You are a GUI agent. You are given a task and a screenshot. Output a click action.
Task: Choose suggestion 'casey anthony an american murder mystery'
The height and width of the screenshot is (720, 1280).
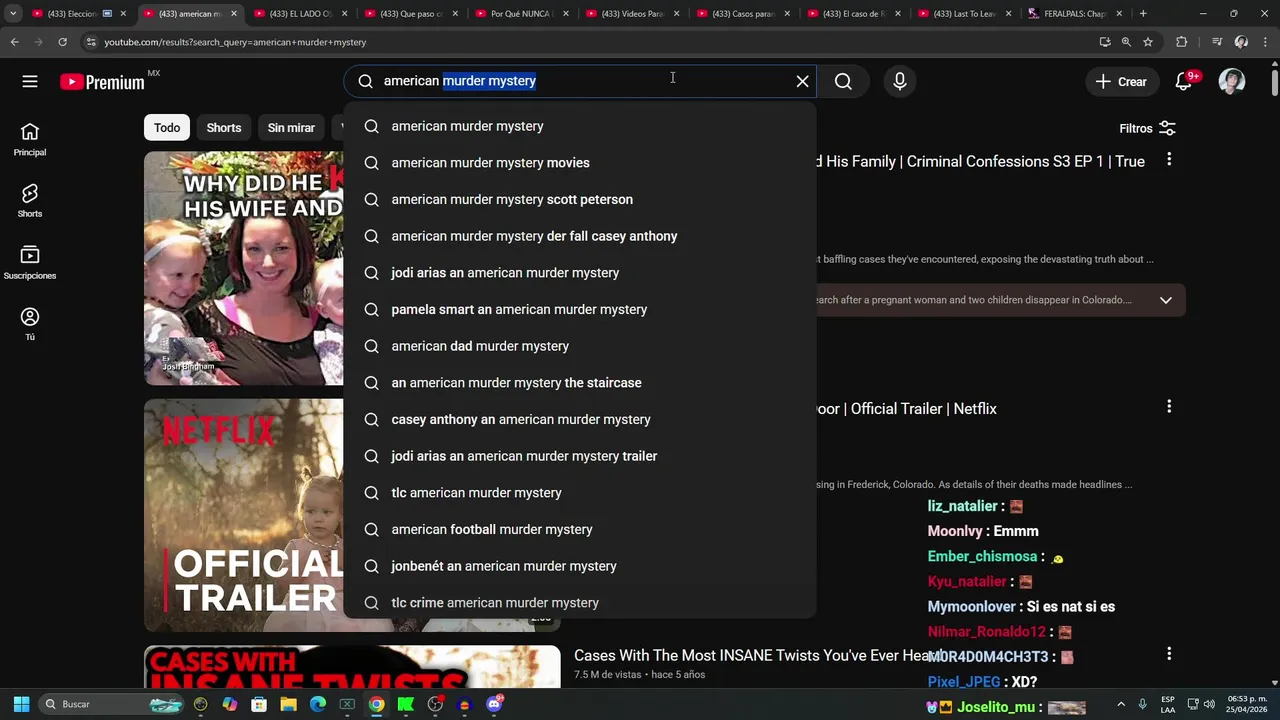pyautogui.click(x=580, y=419)
